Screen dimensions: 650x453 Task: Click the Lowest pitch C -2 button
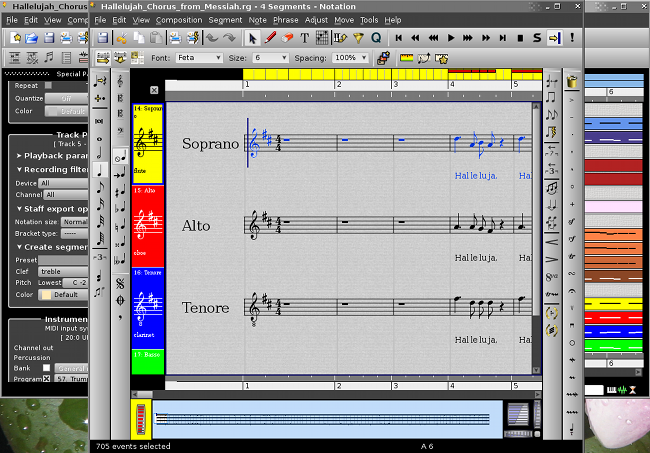[x=75, y=283]
